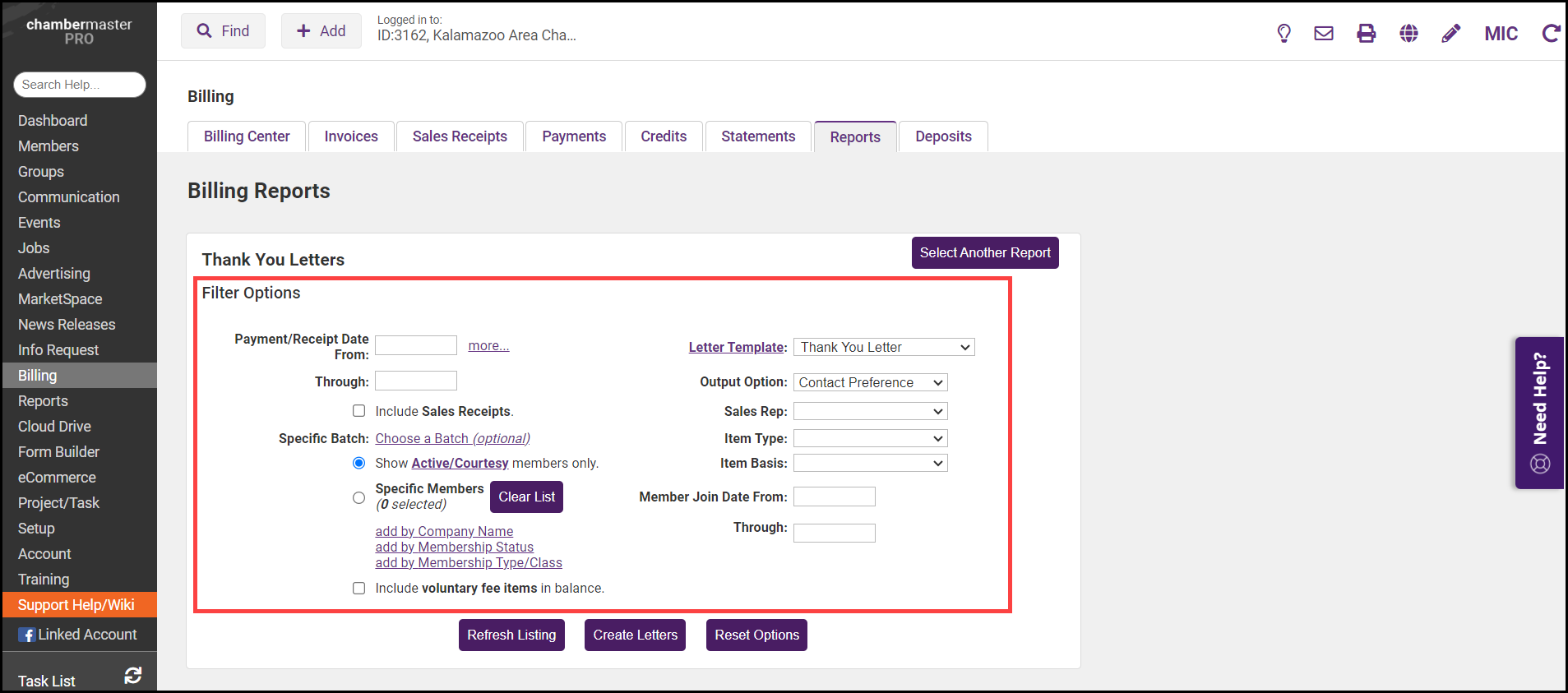Open the Need Help side panel
The width and height of the screenshot is (1568, 693).
(1539, 413)
